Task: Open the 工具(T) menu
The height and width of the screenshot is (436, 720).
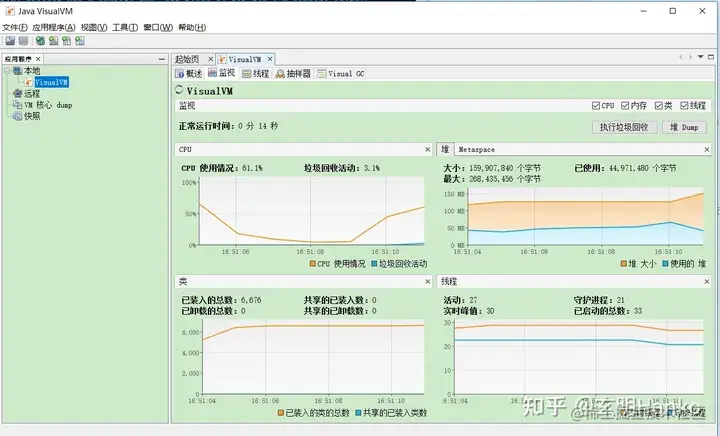Action: 125,28
